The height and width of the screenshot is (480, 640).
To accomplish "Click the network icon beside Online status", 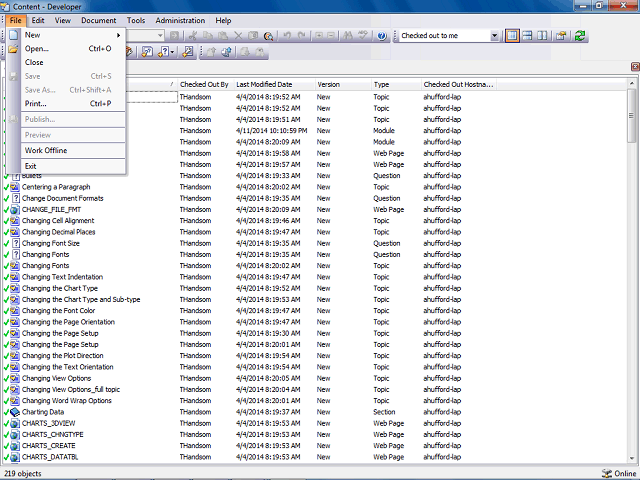I will pos(607,473).
